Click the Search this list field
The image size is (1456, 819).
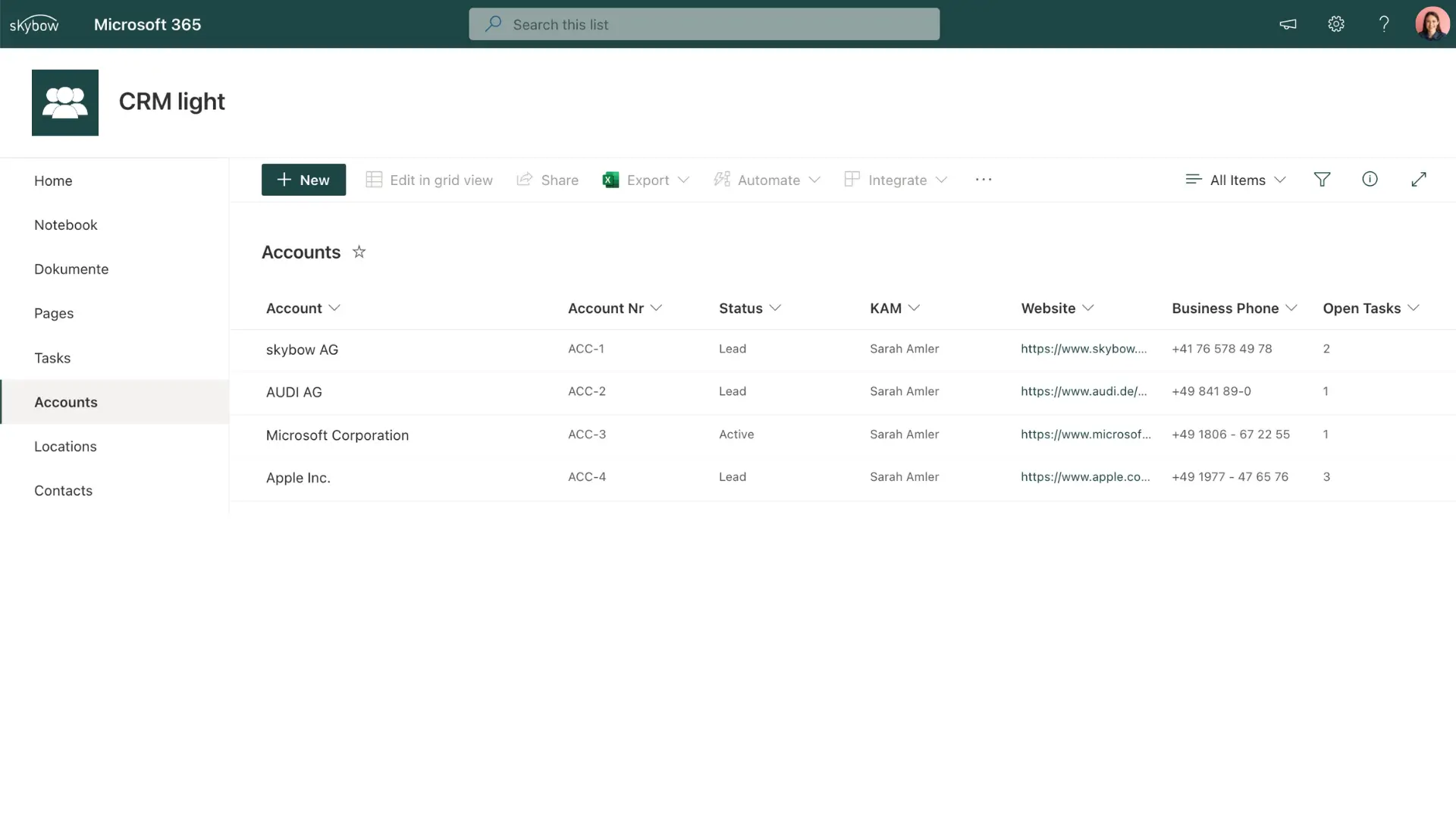[704, 24]
